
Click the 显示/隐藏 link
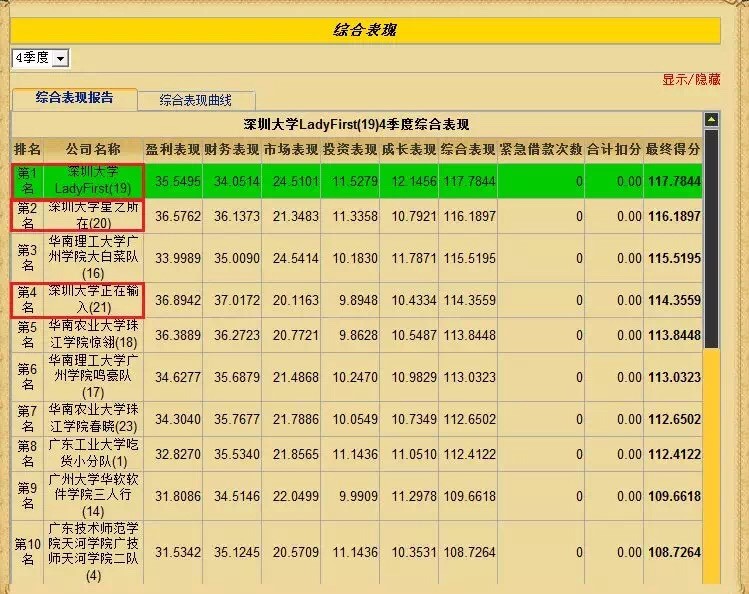click(x=691, y=79)
